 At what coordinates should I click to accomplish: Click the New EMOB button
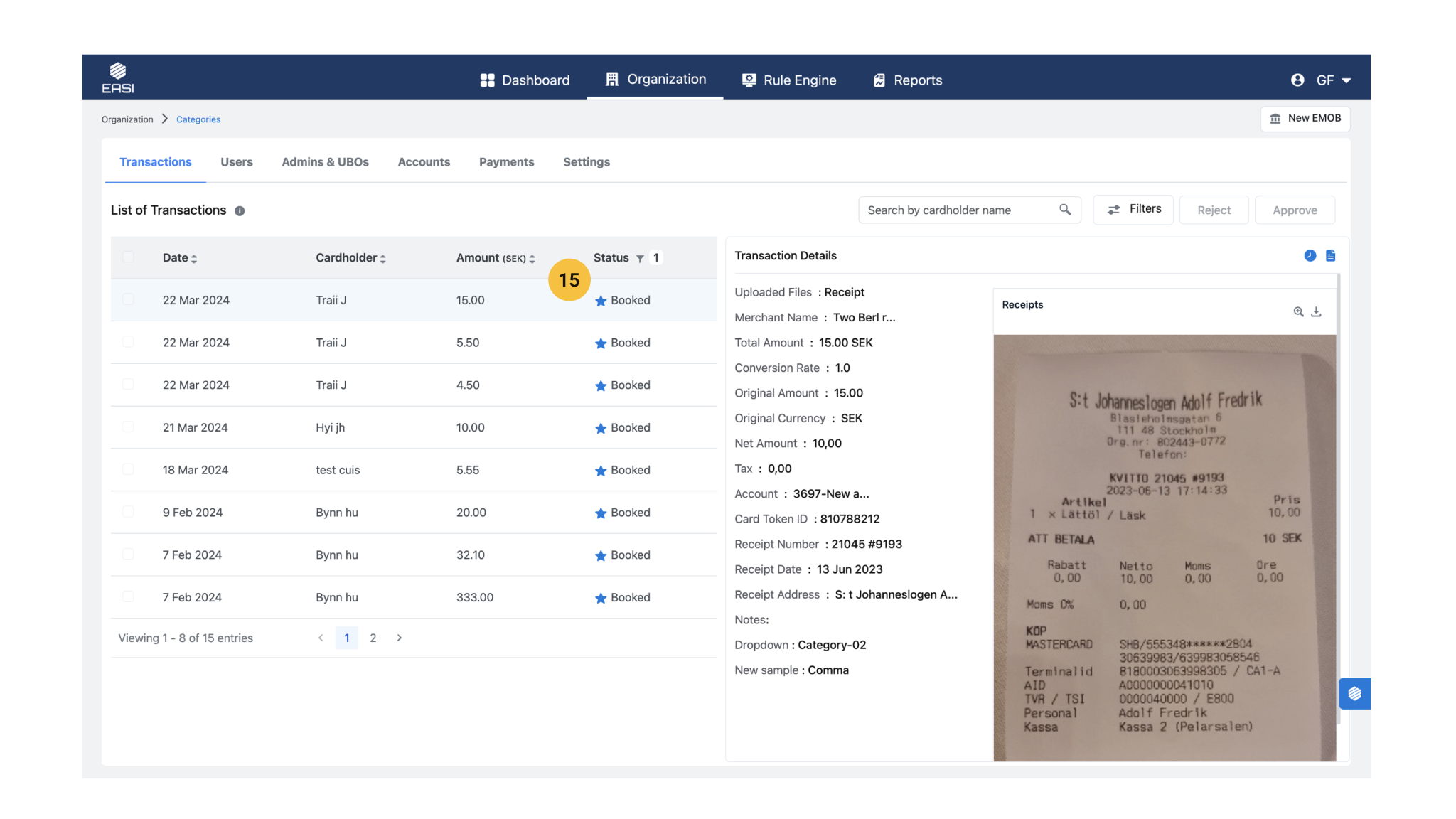pos(1305,119)
